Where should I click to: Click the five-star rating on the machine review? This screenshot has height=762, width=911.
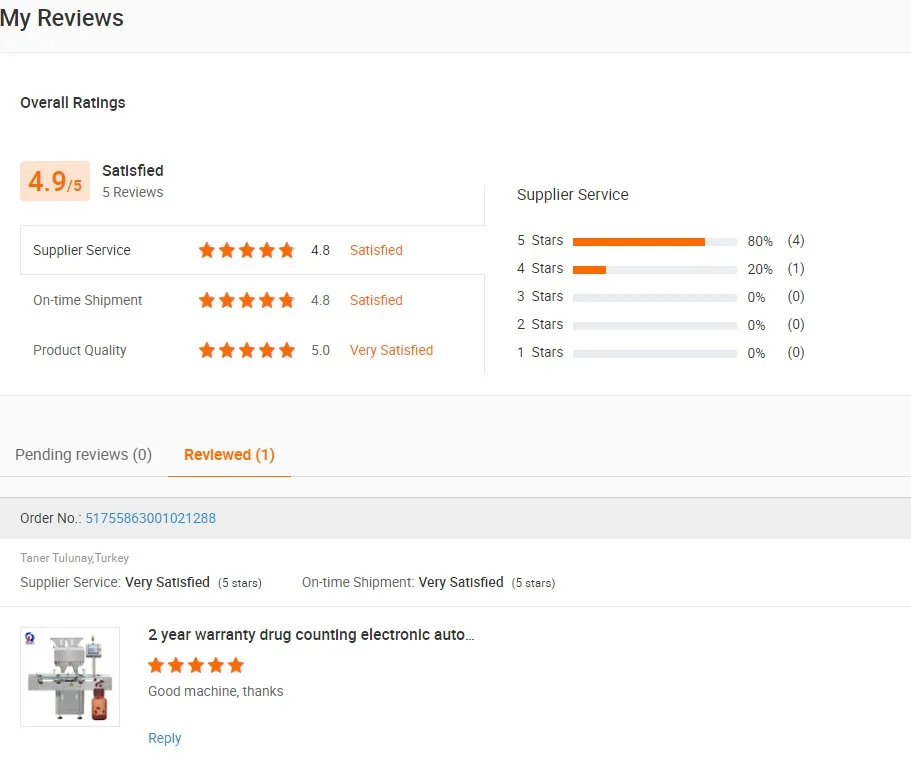click(196, 665)
